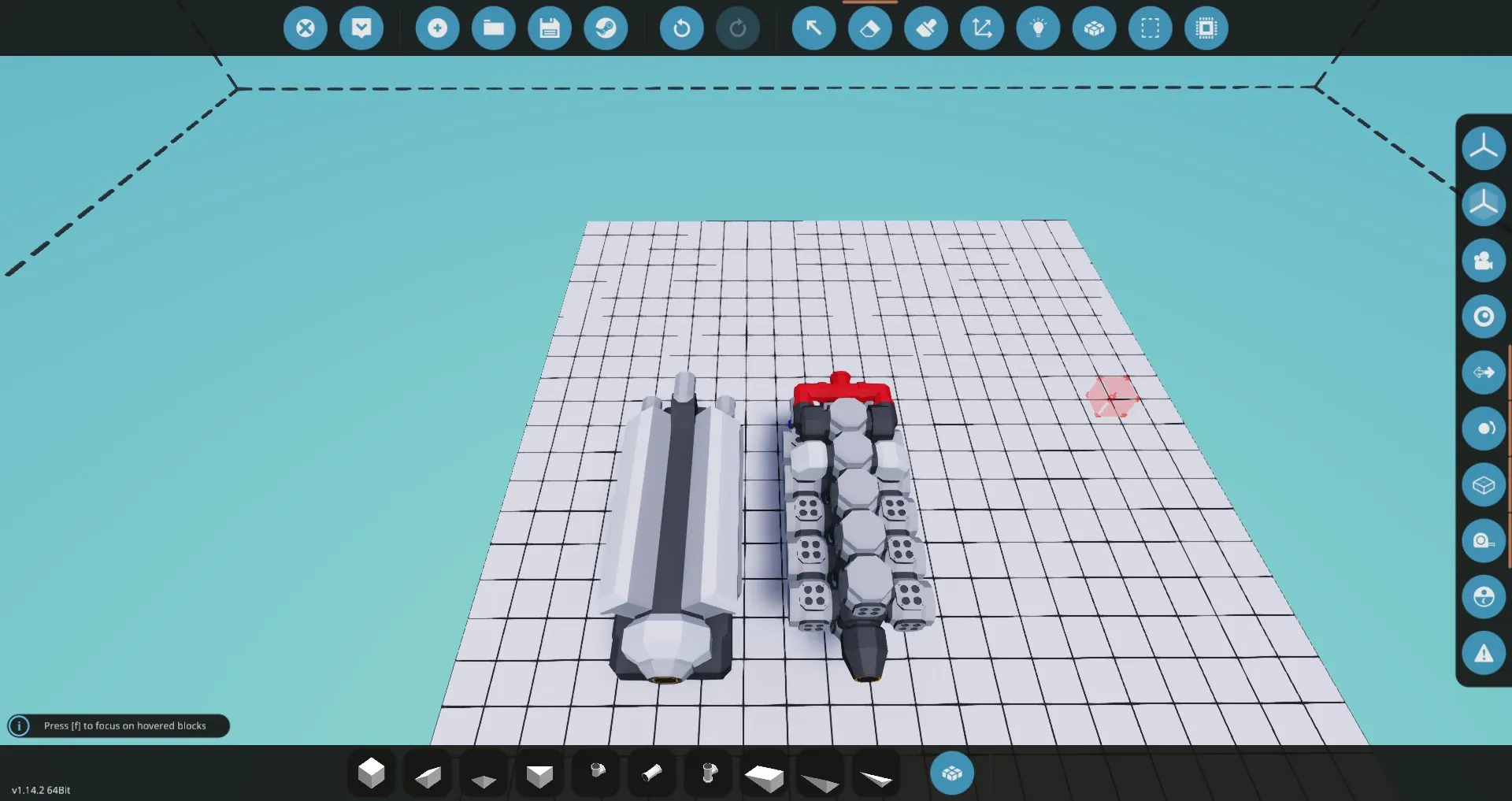Open the Steam Workshop icon
This screenshot has width=1512, height=801.
pyautogui.click(x=606, y=28)
